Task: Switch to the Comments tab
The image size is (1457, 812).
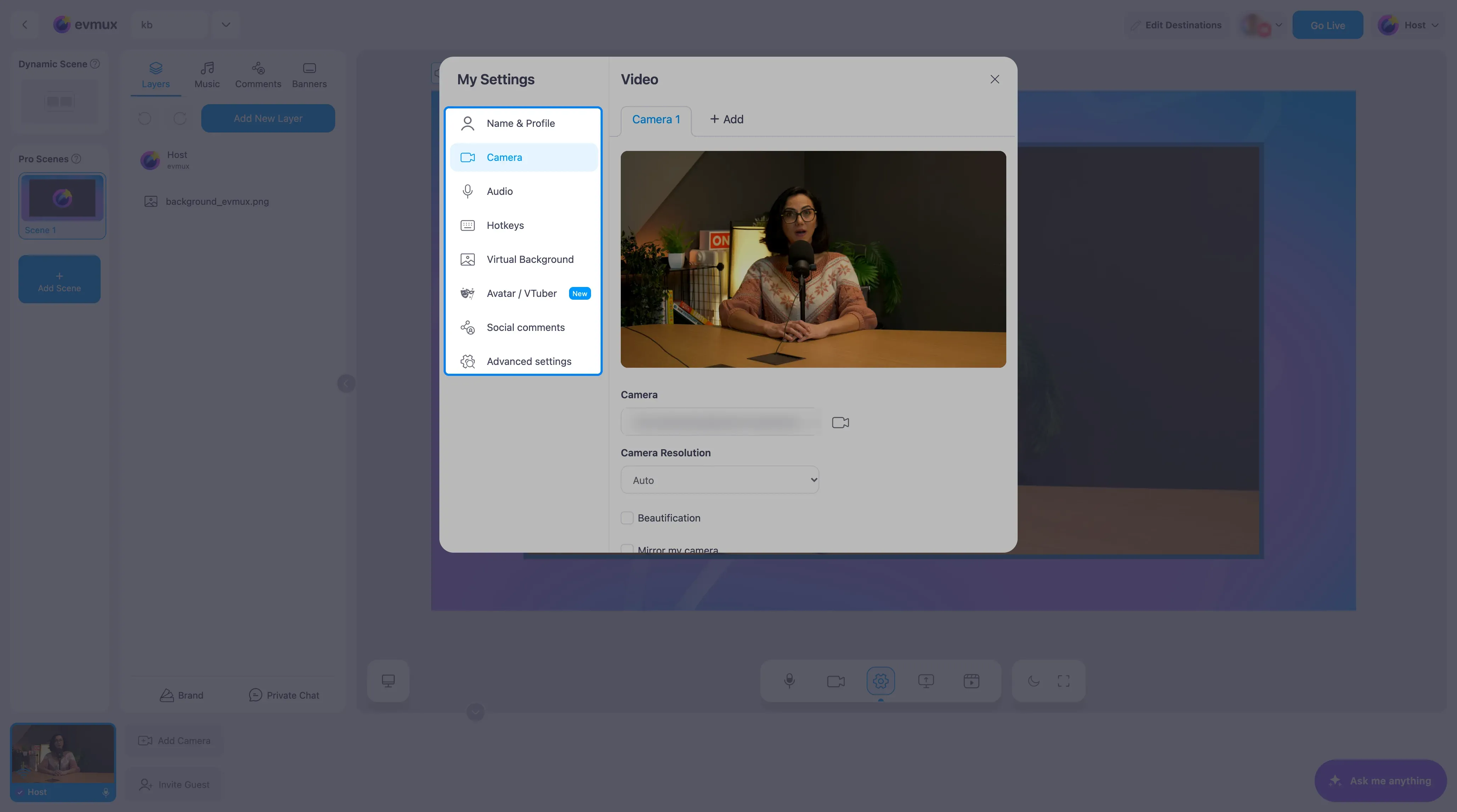Action: point(258,75)
